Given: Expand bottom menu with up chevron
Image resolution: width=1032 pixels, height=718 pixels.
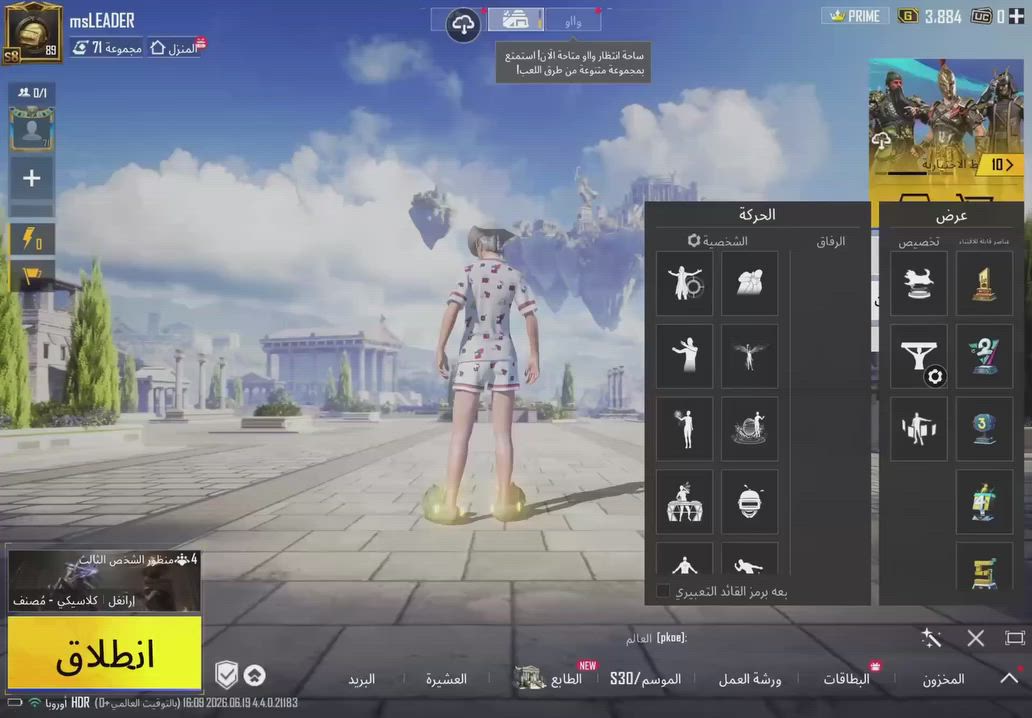Looking at the screenshot, I should (x=1009, y=678).
